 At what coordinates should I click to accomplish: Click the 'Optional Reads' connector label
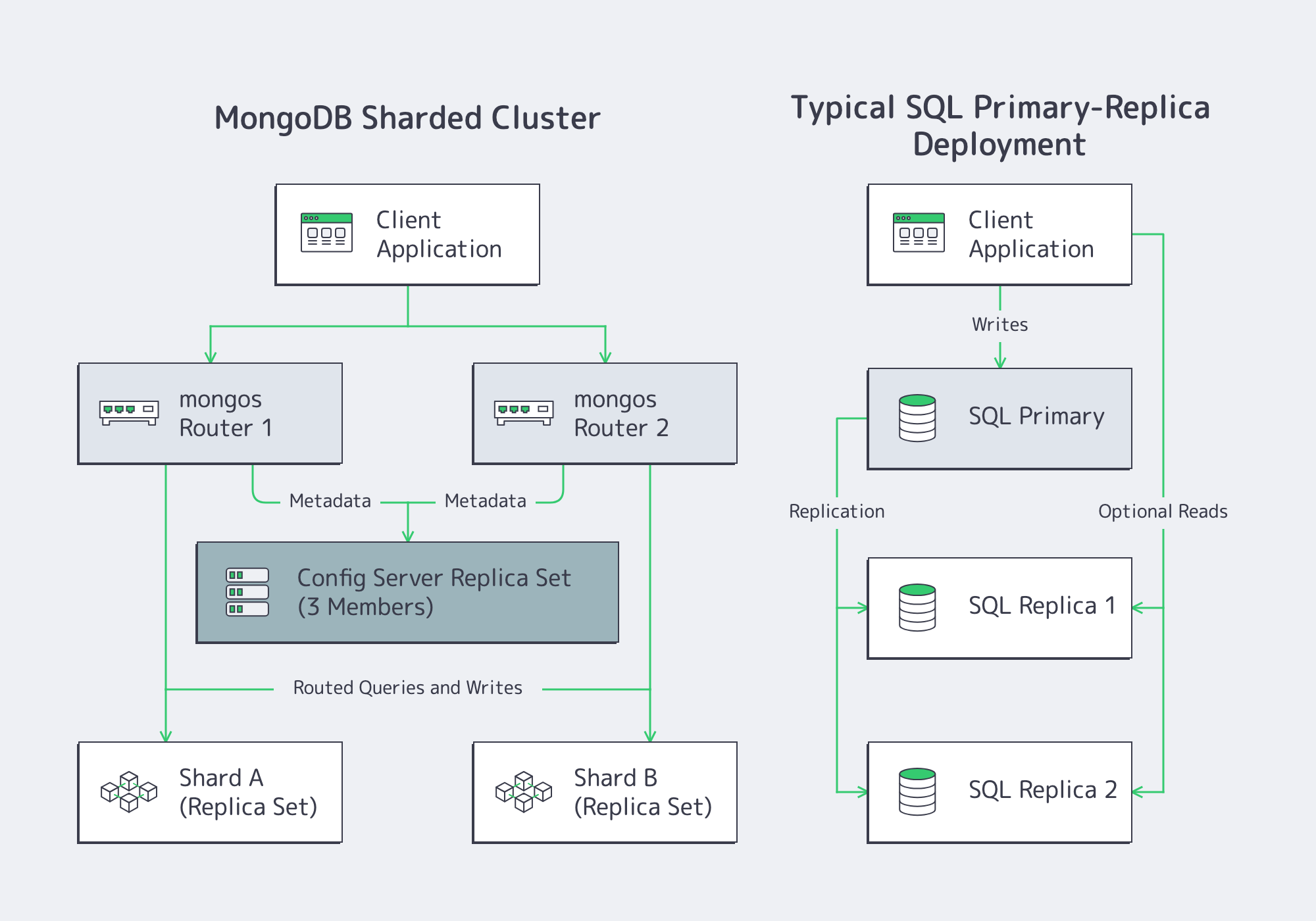click(x=1163, y=511)
